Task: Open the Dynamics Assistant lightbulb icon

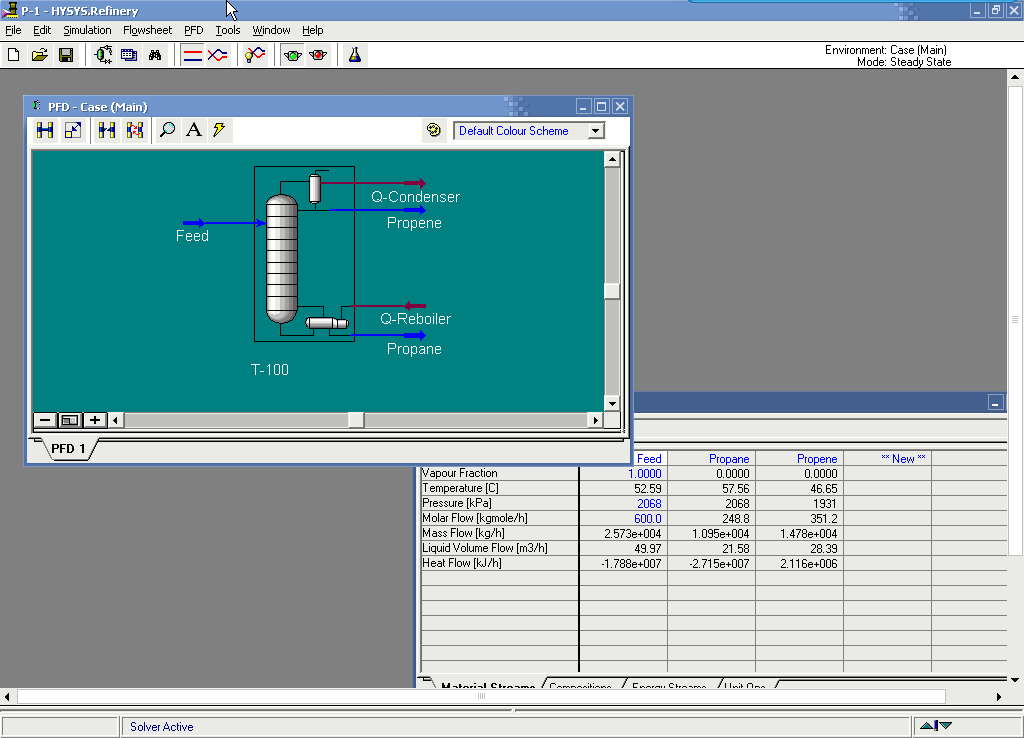Action: (x=255, y=55)
